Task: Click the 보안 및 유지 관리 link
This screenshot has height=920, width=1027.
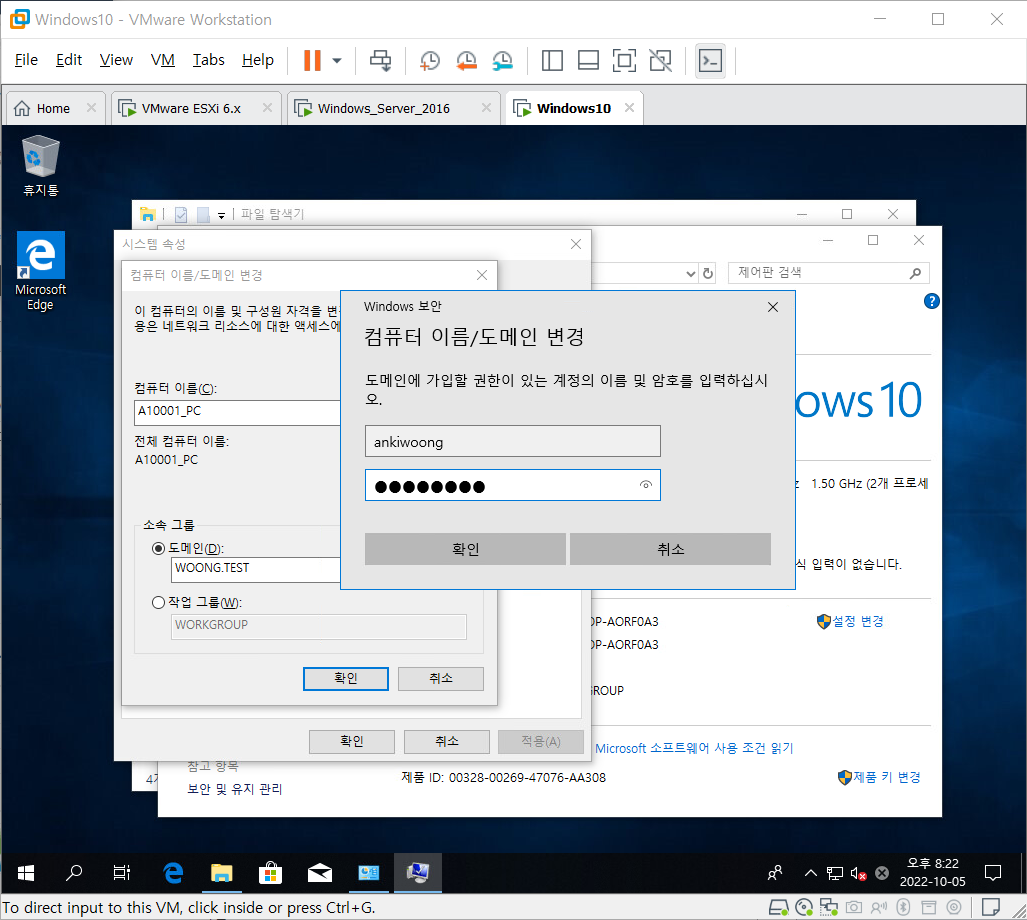Action: tap(234, 788)
